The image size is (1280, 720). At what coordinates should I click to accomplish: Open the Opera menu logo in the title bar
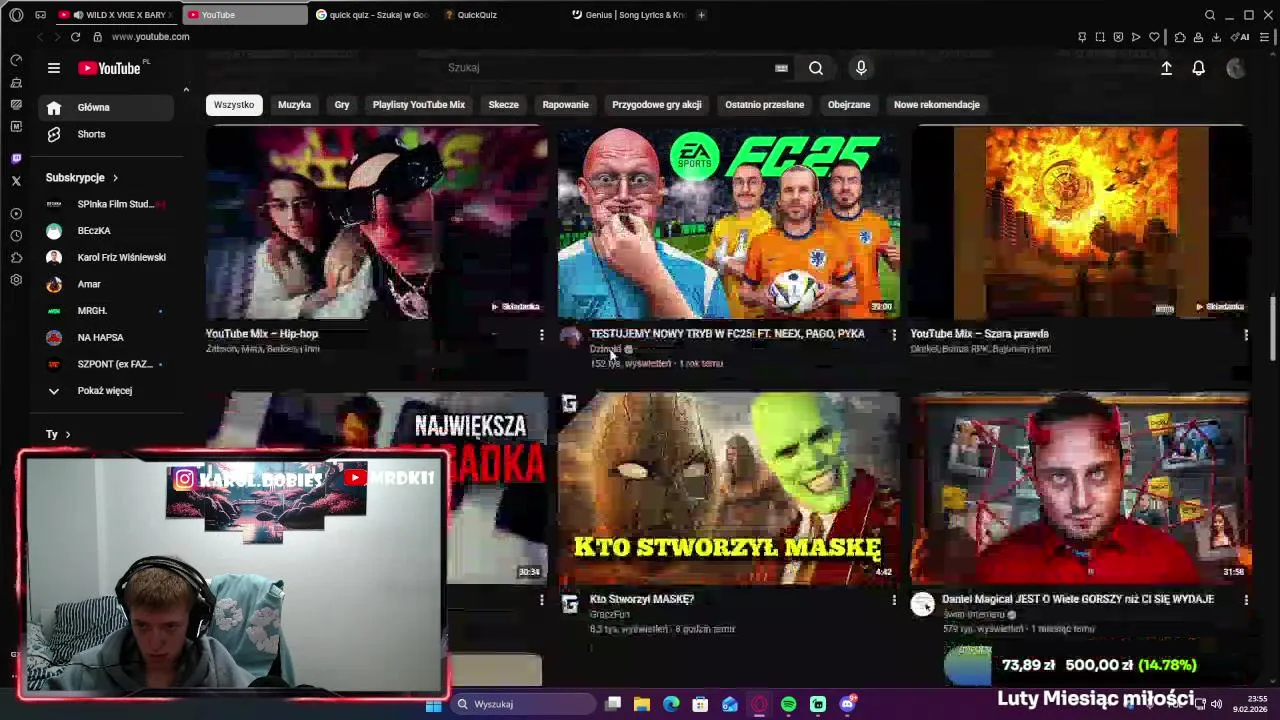pos(16,15)
